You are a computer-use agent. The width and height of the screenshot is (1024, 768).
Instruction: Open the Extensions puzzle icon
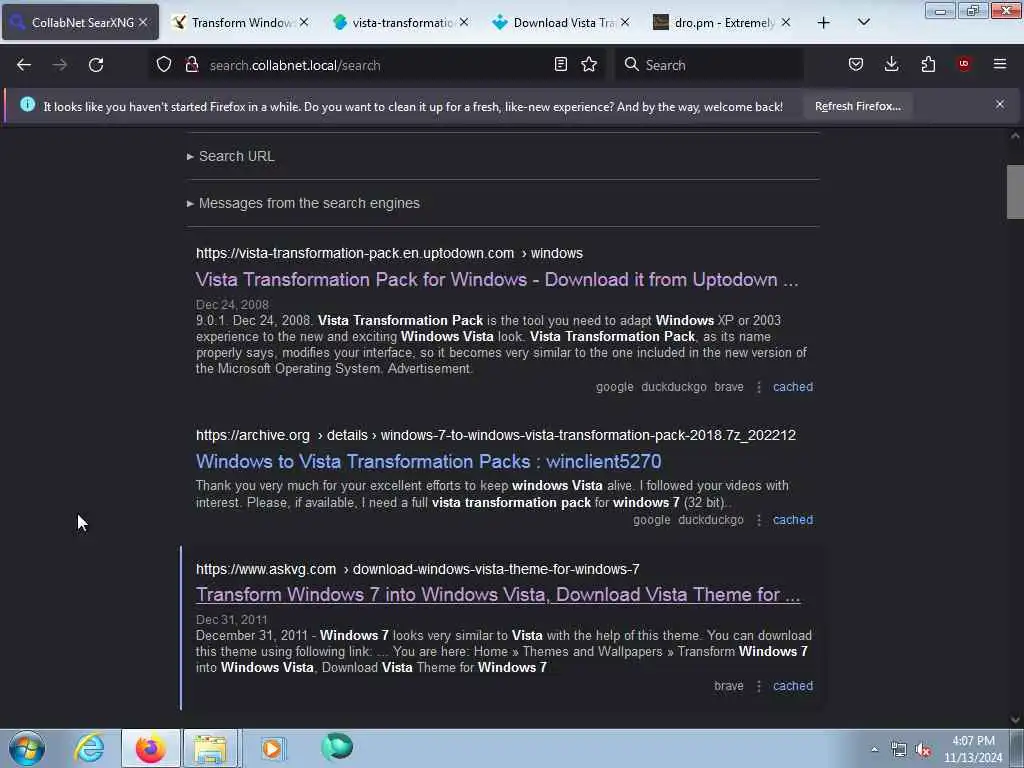coord(928,65)
